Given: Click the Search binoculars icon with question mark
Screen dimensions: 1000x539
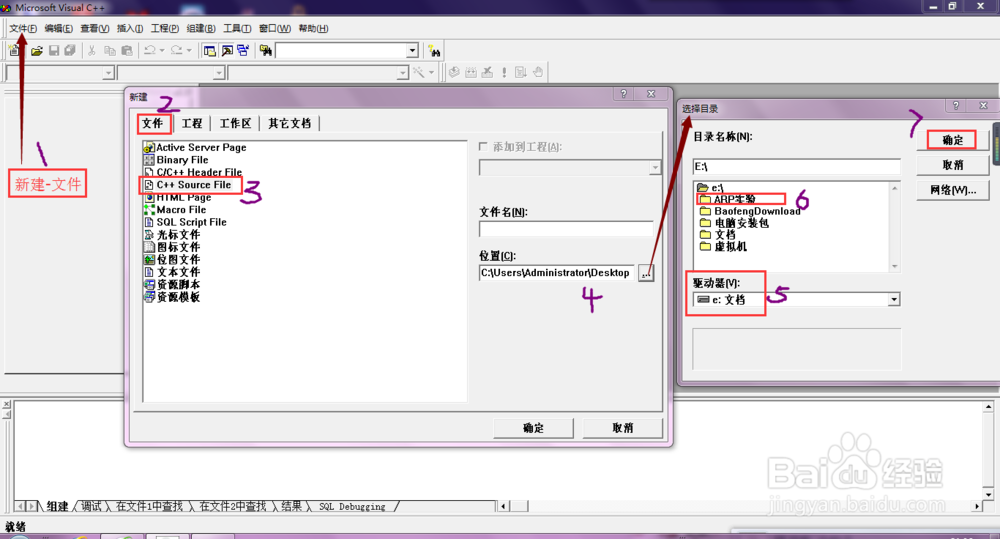Looking at the screenshot, I should 434,51.
